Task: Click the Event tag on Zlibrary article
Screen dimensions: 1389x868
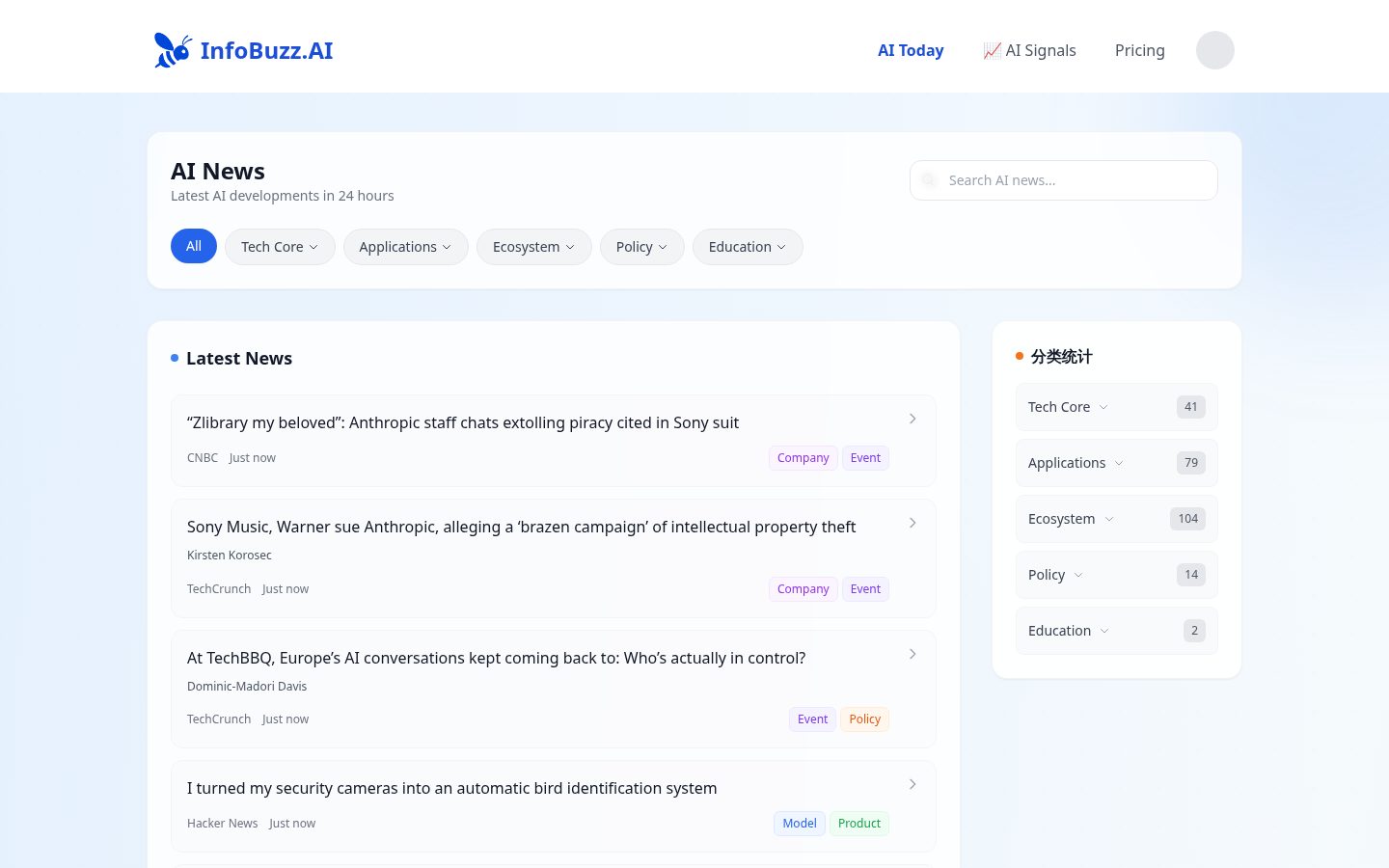Action: tap(865, 458)
